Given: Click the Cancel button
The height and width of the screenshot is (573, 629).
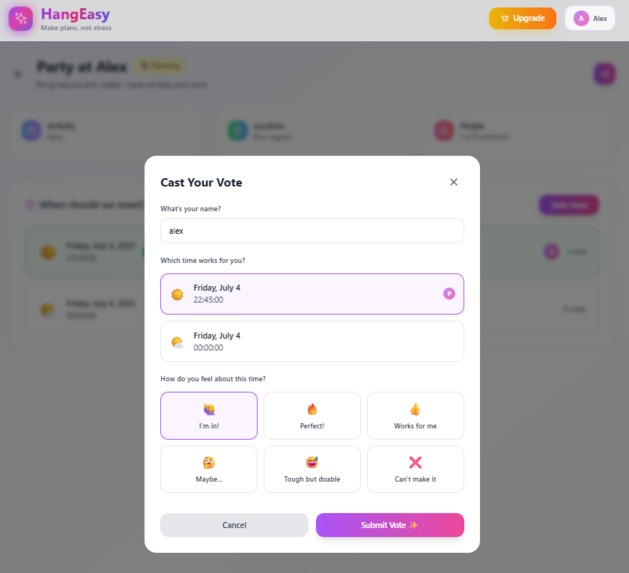Looking at the screenshot, I should click(x=234, y=525).
